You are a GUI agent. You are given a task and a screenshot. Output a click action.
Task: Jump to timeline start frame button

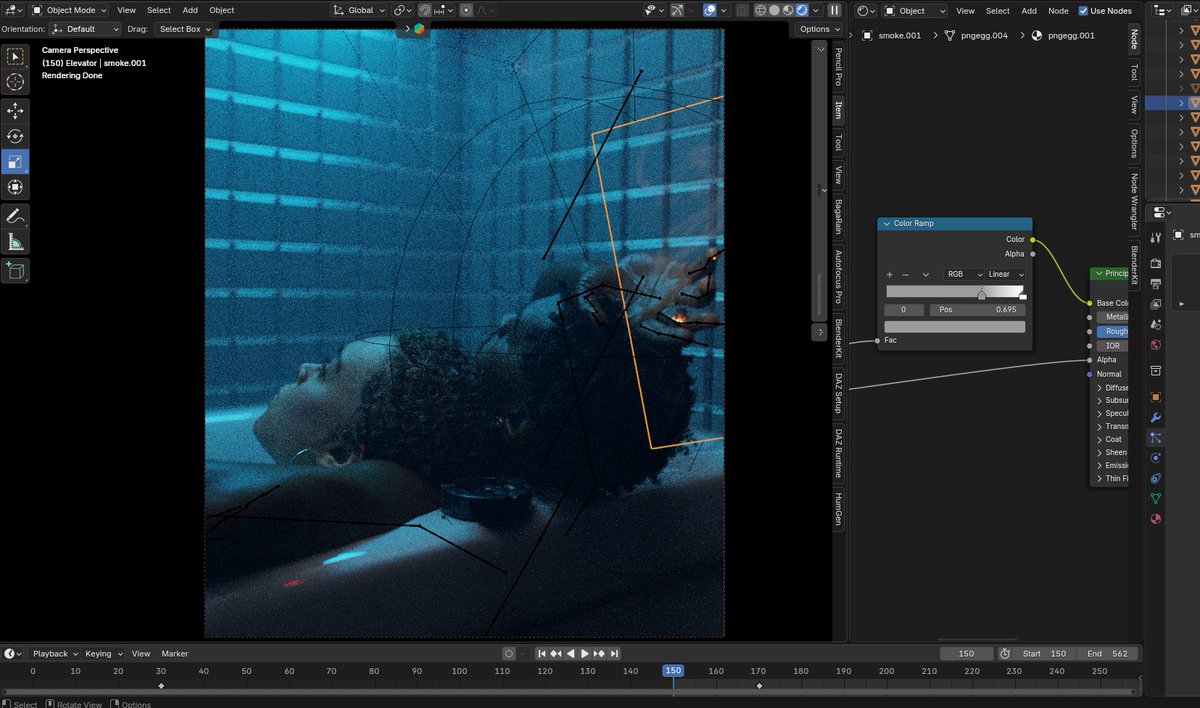542,654
